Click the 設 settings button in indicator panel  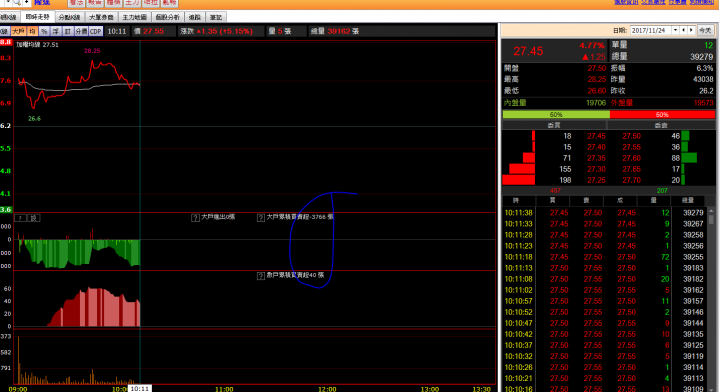pyautogui.click(x=34, y=218)
